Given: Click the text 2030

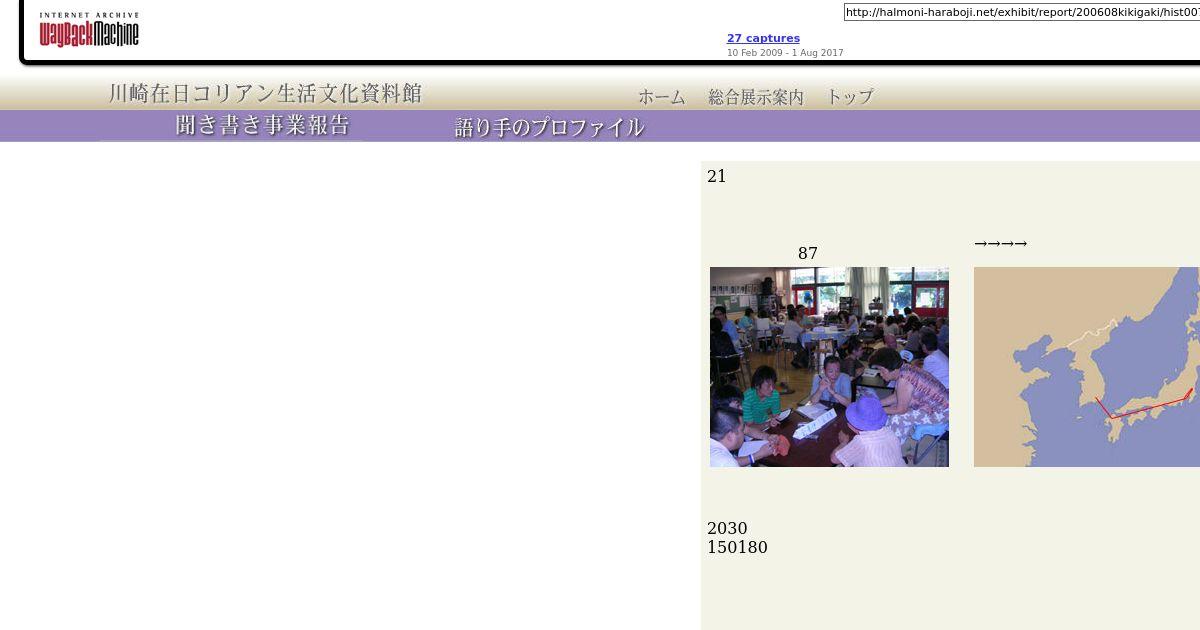Looking at the screenshot, I should 727,528.
